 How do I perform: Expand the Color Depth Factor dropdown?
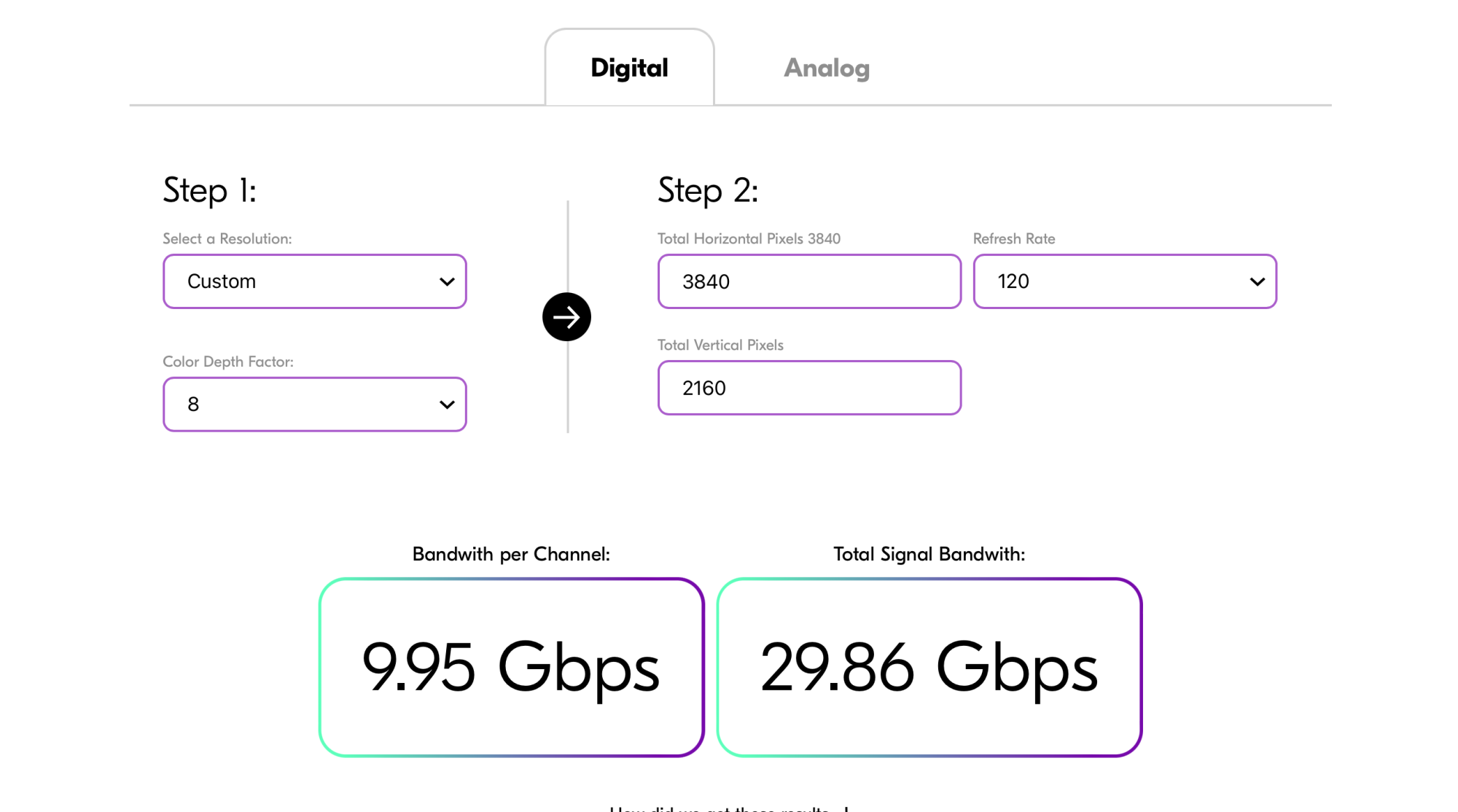click(314, 405)
